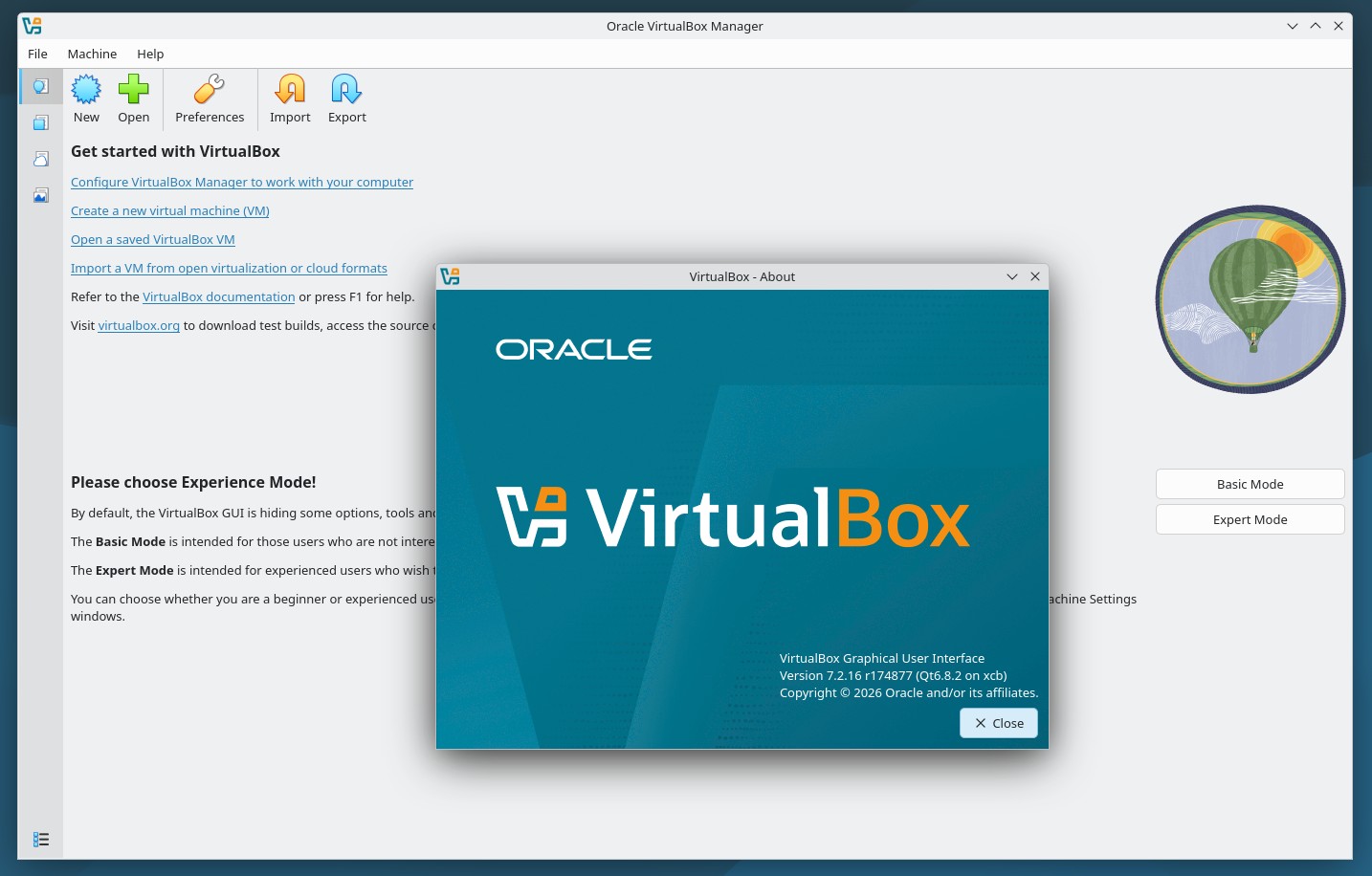Choose Basic Mode
The width and height of the screenshot is (1372, 876).
[x=1250, y=484]
